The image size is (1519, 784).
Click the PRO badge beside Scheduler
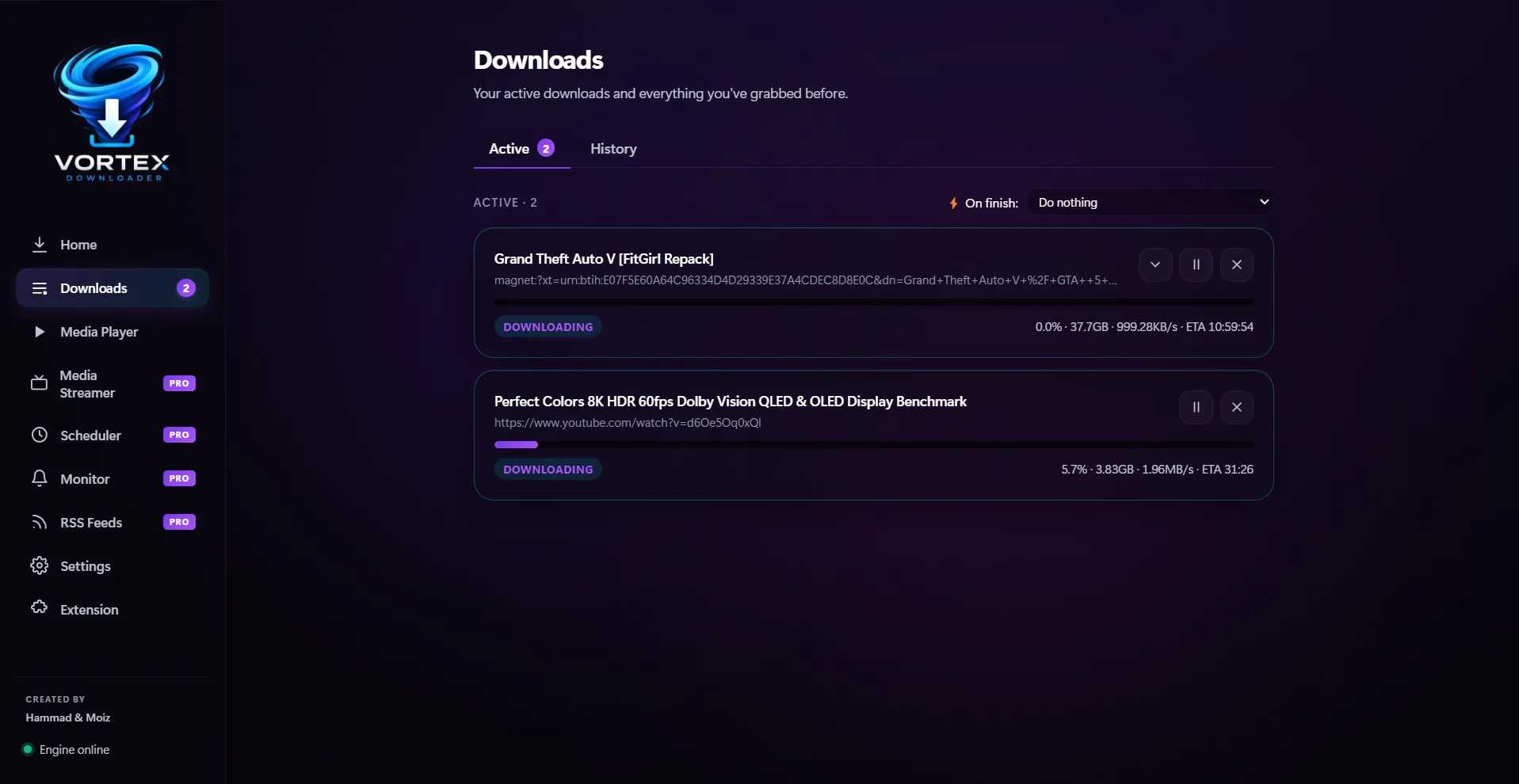(179, 435)
